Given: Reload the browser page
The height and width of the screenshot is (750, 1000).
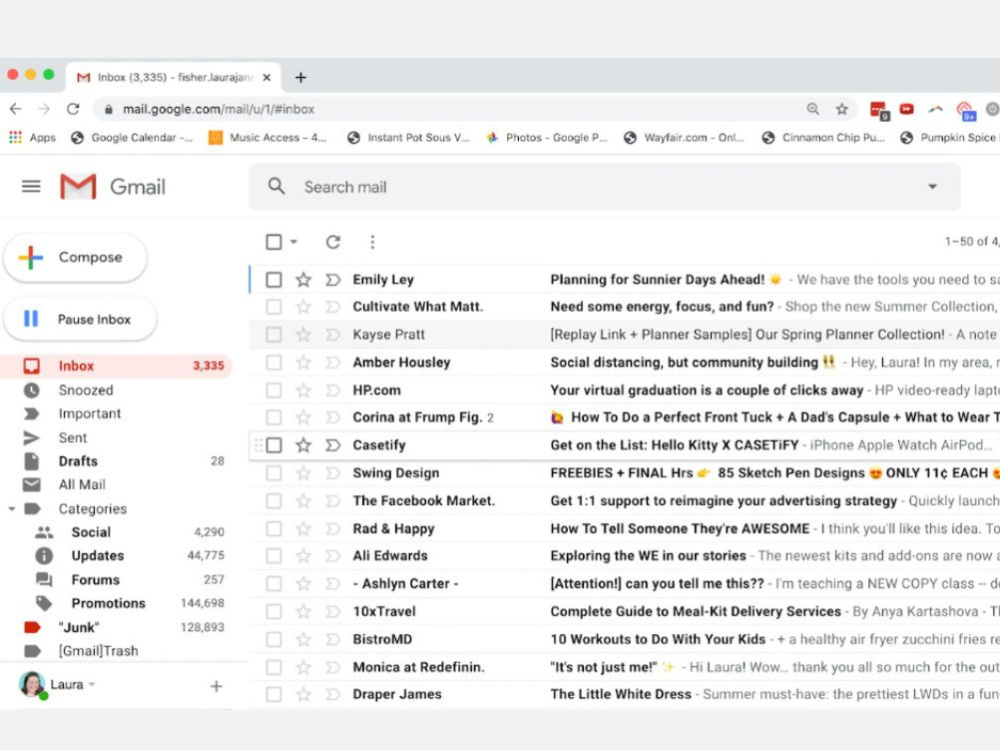Looking at the screenshot, I should (x=73, y=109).
